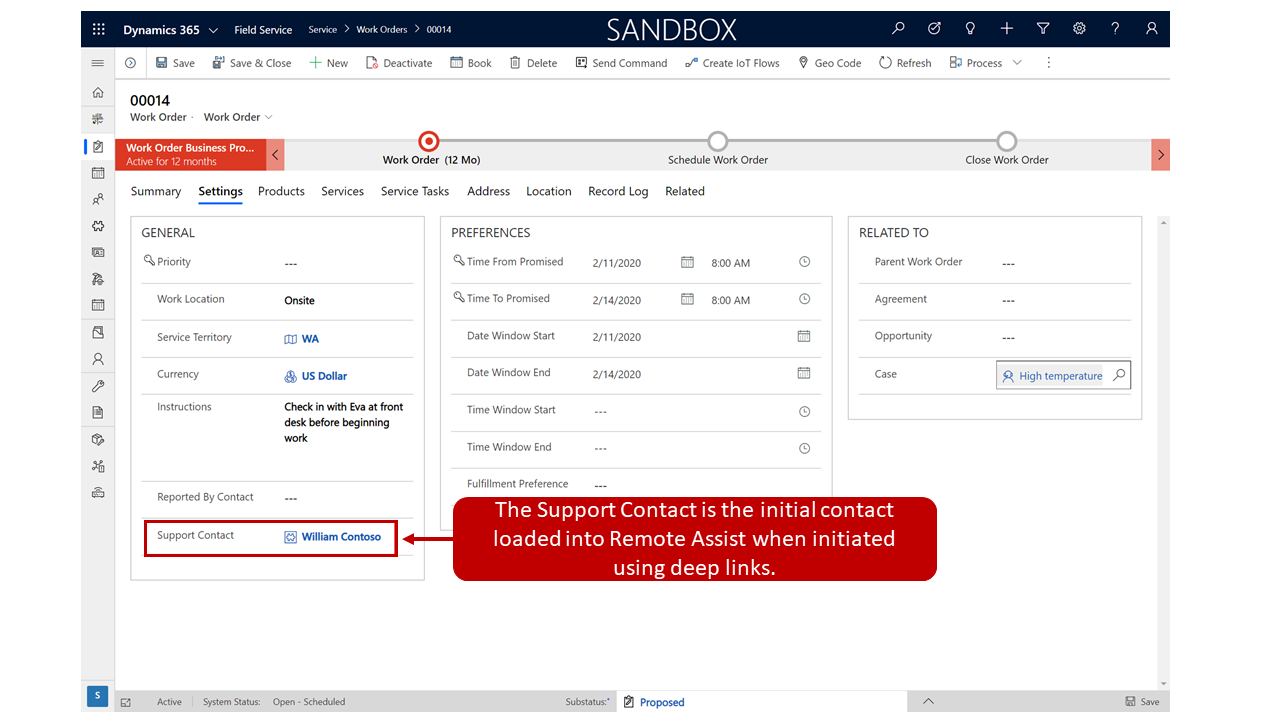Viewport: 1280px width, 720px height.
Task: Open the Location tab
Action: tap(549, 191)
